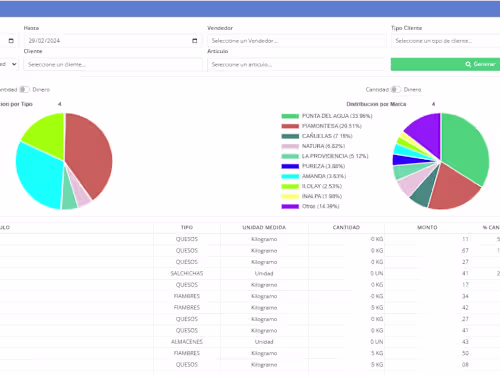
Task: Toggle the left Cantidad/Dinero switch
Action: click(24, 89)
